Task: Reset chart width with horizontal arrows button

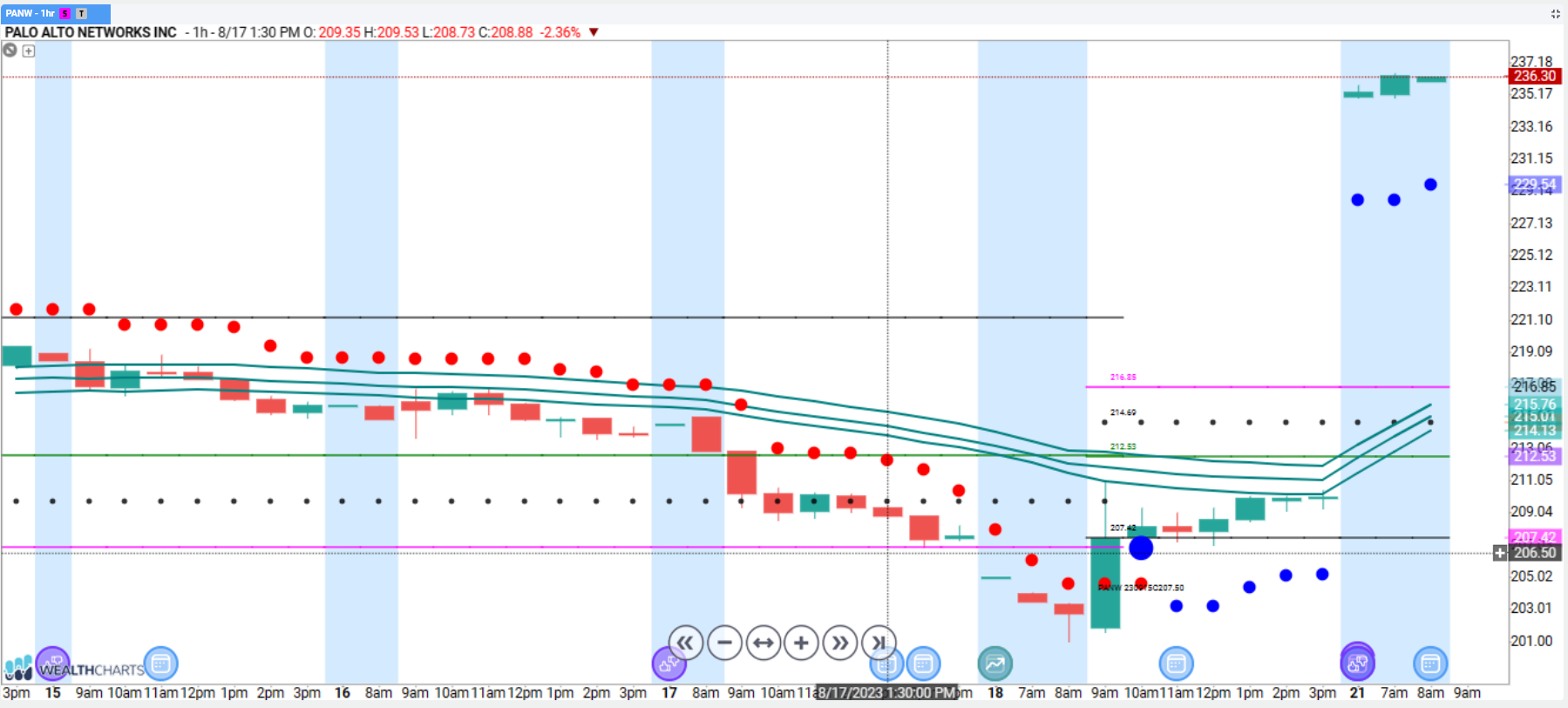Action: click(x=763, y=643)
